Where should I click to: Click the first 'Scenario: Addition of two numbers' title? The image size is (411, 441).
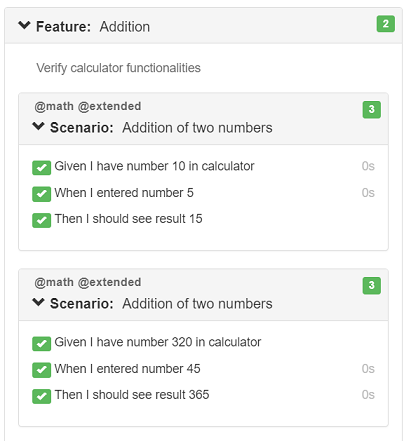(x=161, y=128)
